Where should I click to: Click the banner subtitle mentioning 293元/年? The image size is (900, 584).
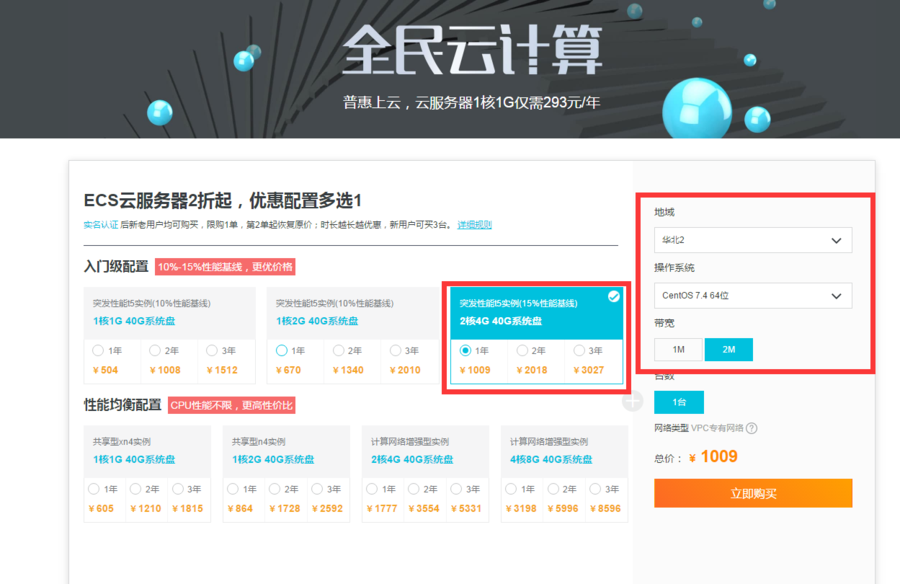pos(471,103)
